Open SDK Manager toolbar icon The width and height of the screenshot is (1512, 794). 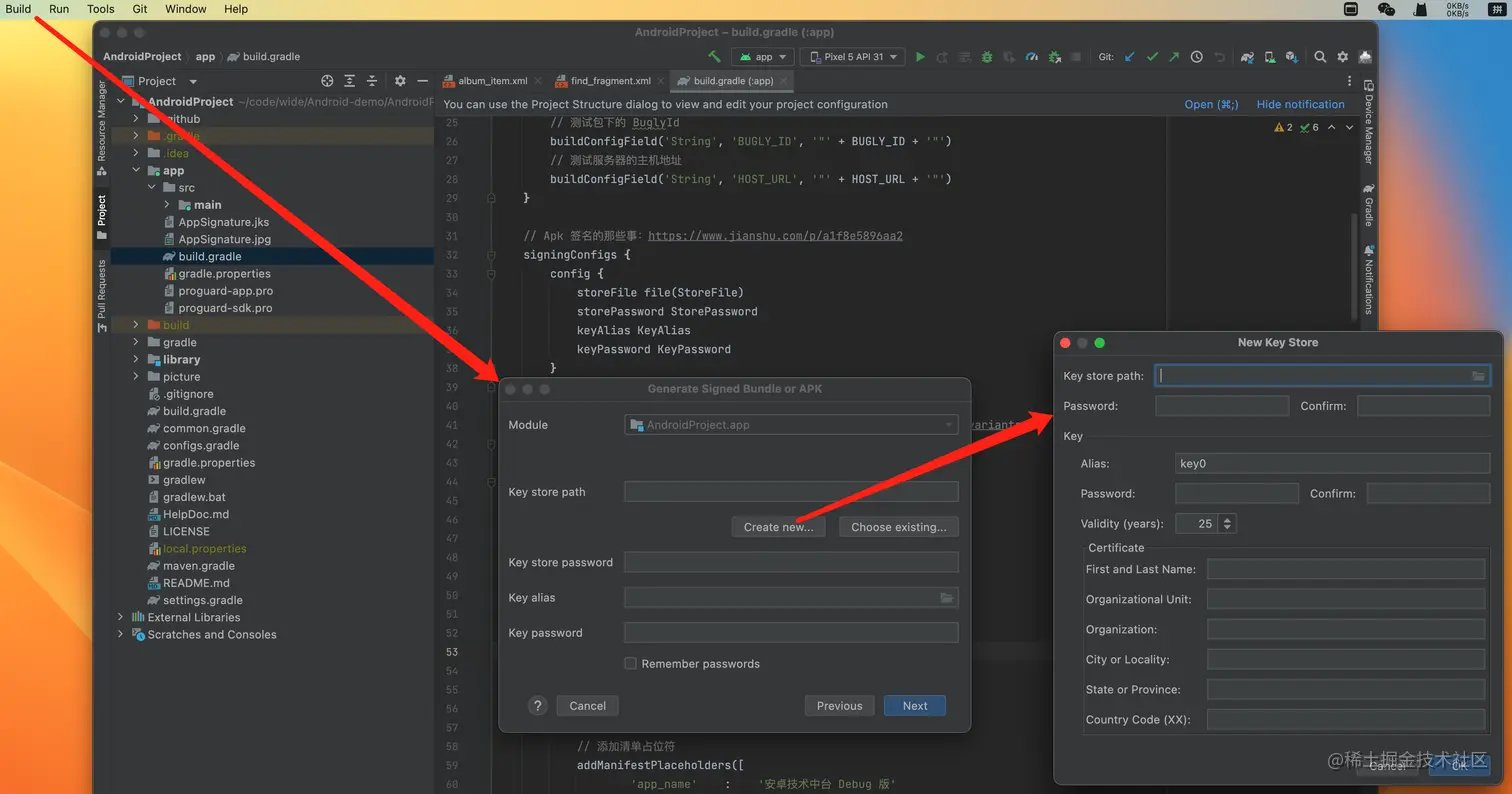pos(1292,57)
